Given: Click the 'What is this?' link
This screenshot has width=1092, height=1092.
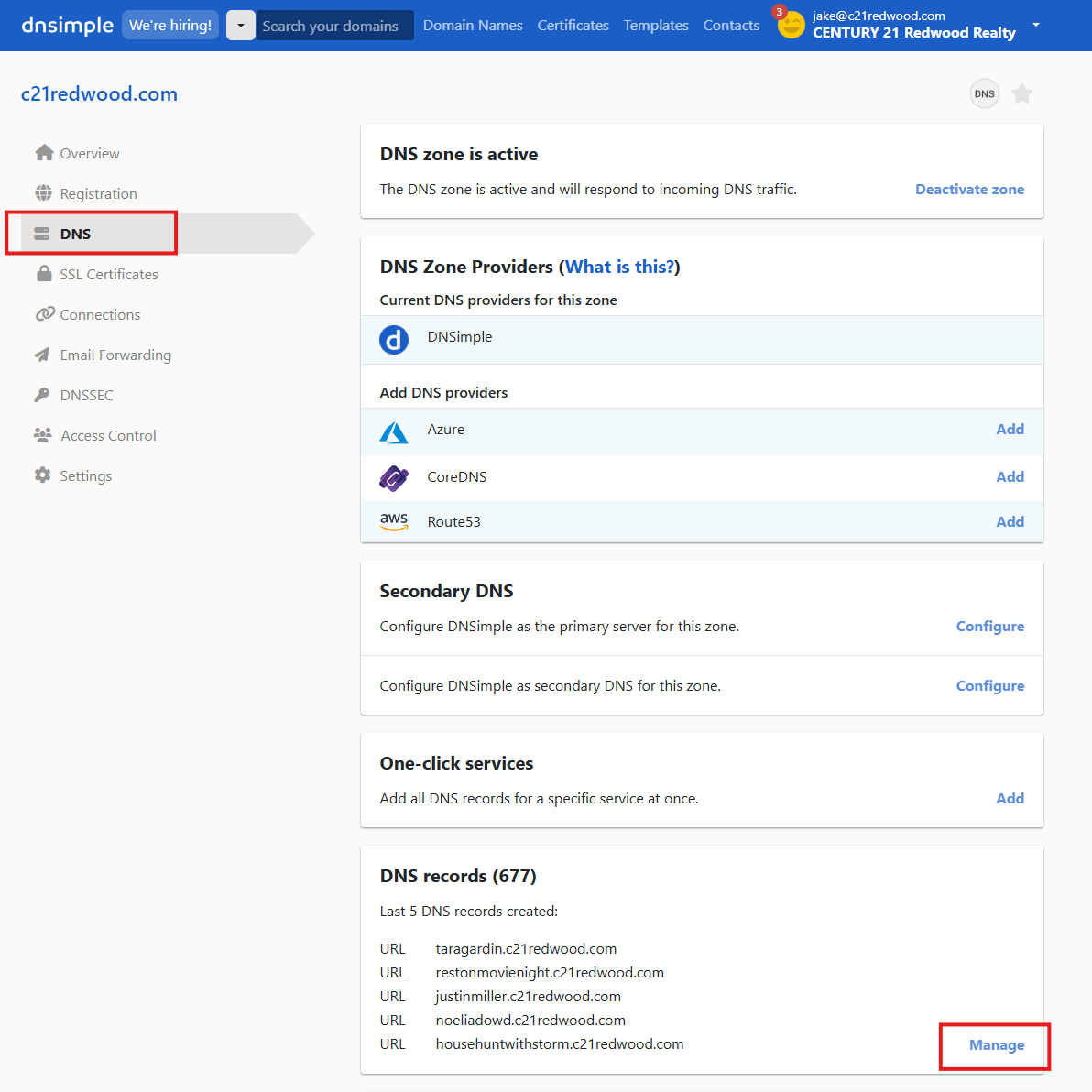Looking at the screenshot, I should click(x=619, y=267).
